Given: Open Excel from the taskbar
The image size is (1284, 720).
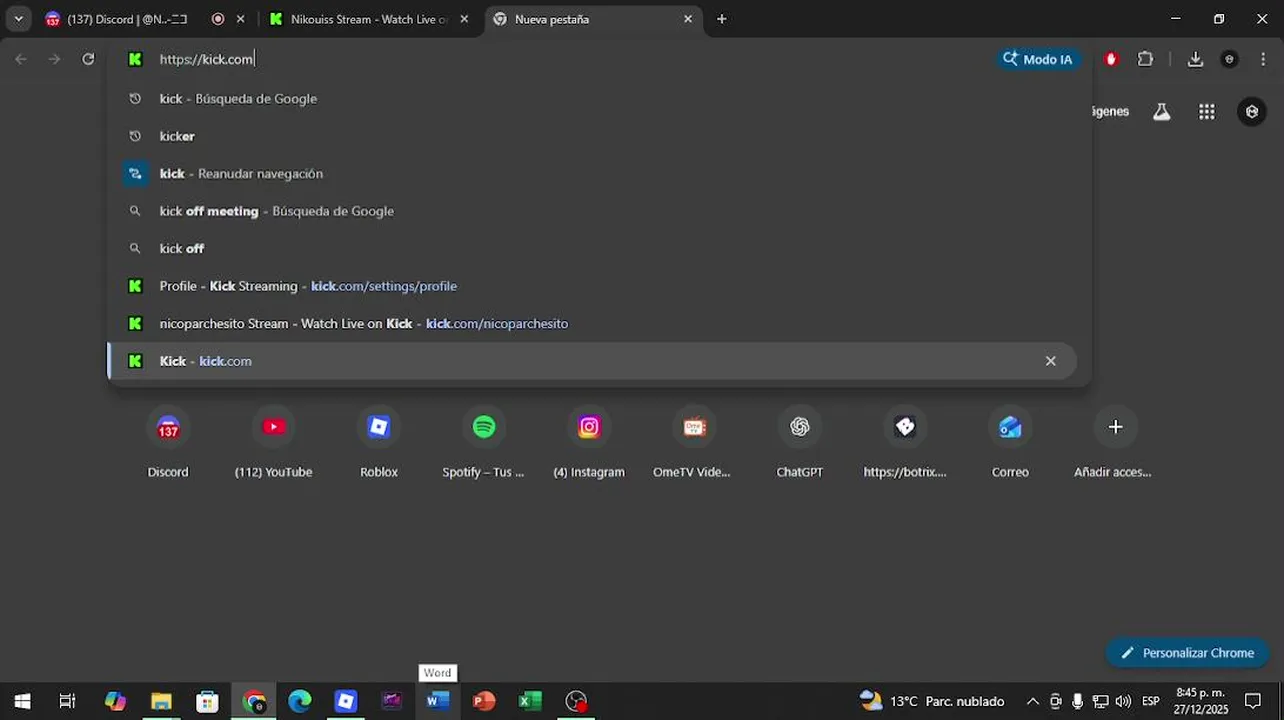Looking at the screenshot, I should [x=530, y=701].
